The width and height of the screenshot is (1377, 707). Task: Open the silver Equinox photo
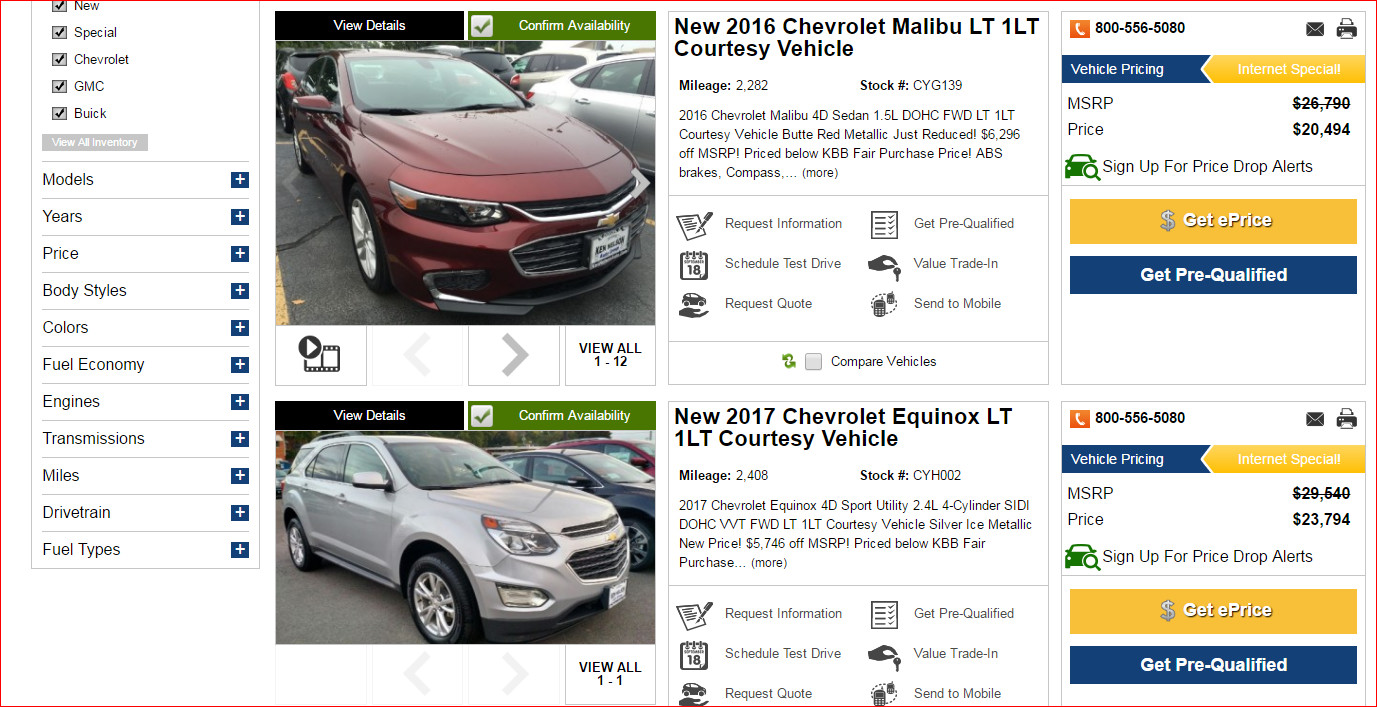pos(465,537)
